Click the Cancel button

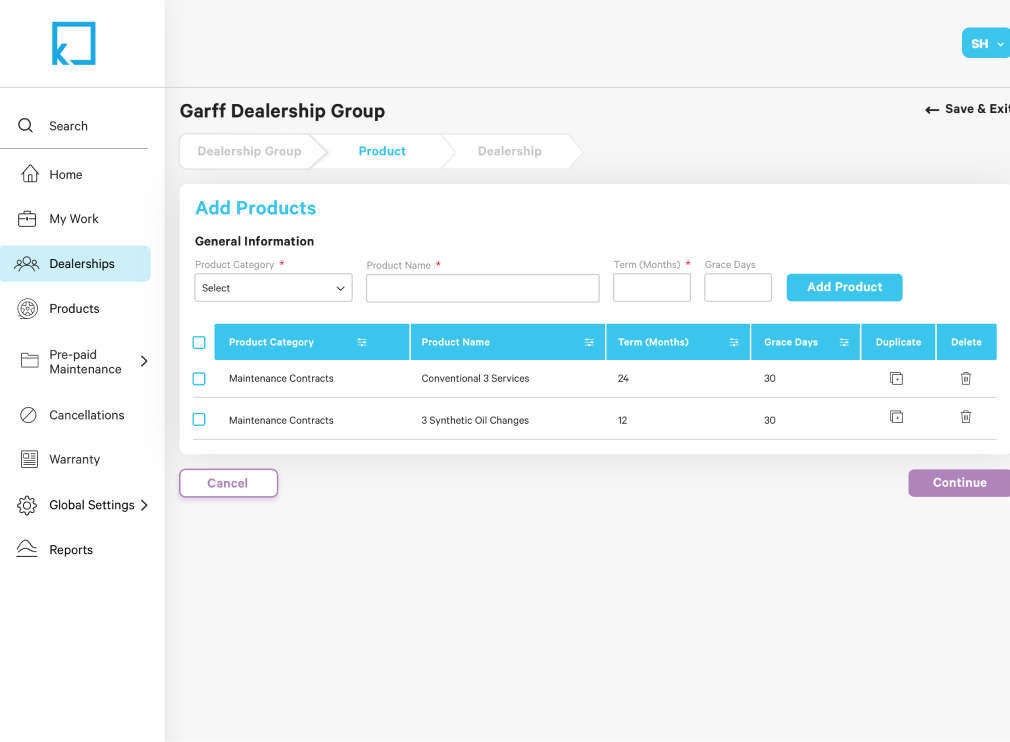coord(228,483)
